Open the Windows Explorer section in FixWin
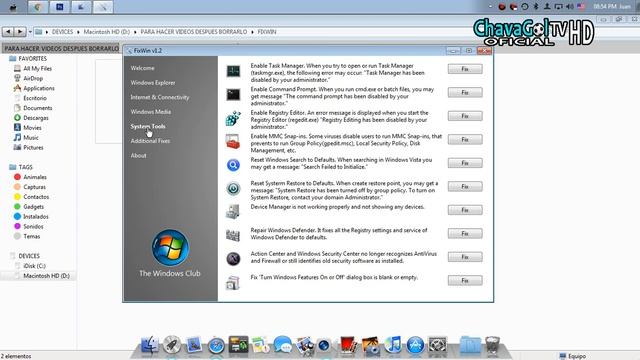 click(x=153, y=82)
